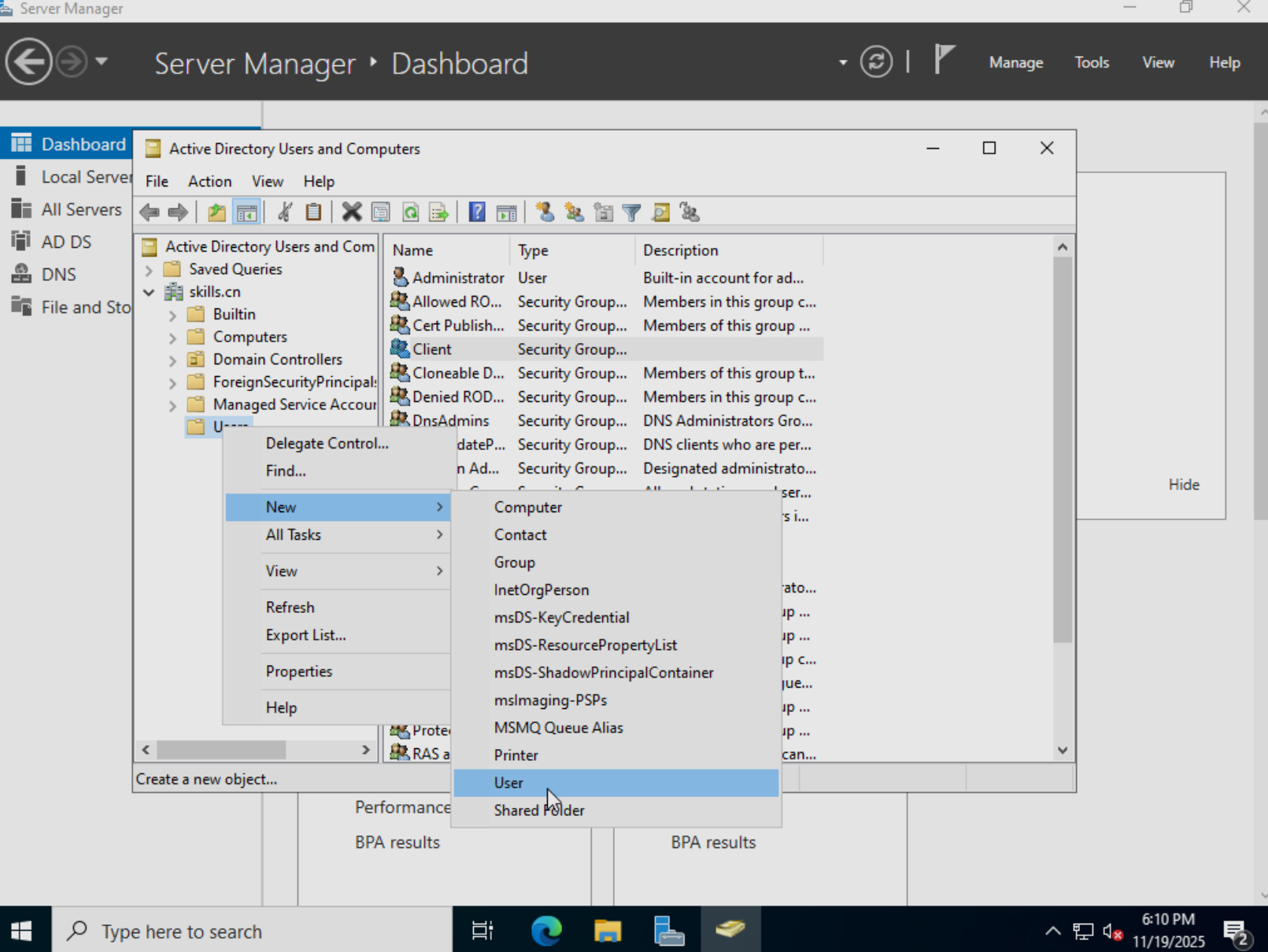The width and height of the screenshot is (1268, 952).
Task: Click Delegate Control in context menu
Action: point(338,443)
